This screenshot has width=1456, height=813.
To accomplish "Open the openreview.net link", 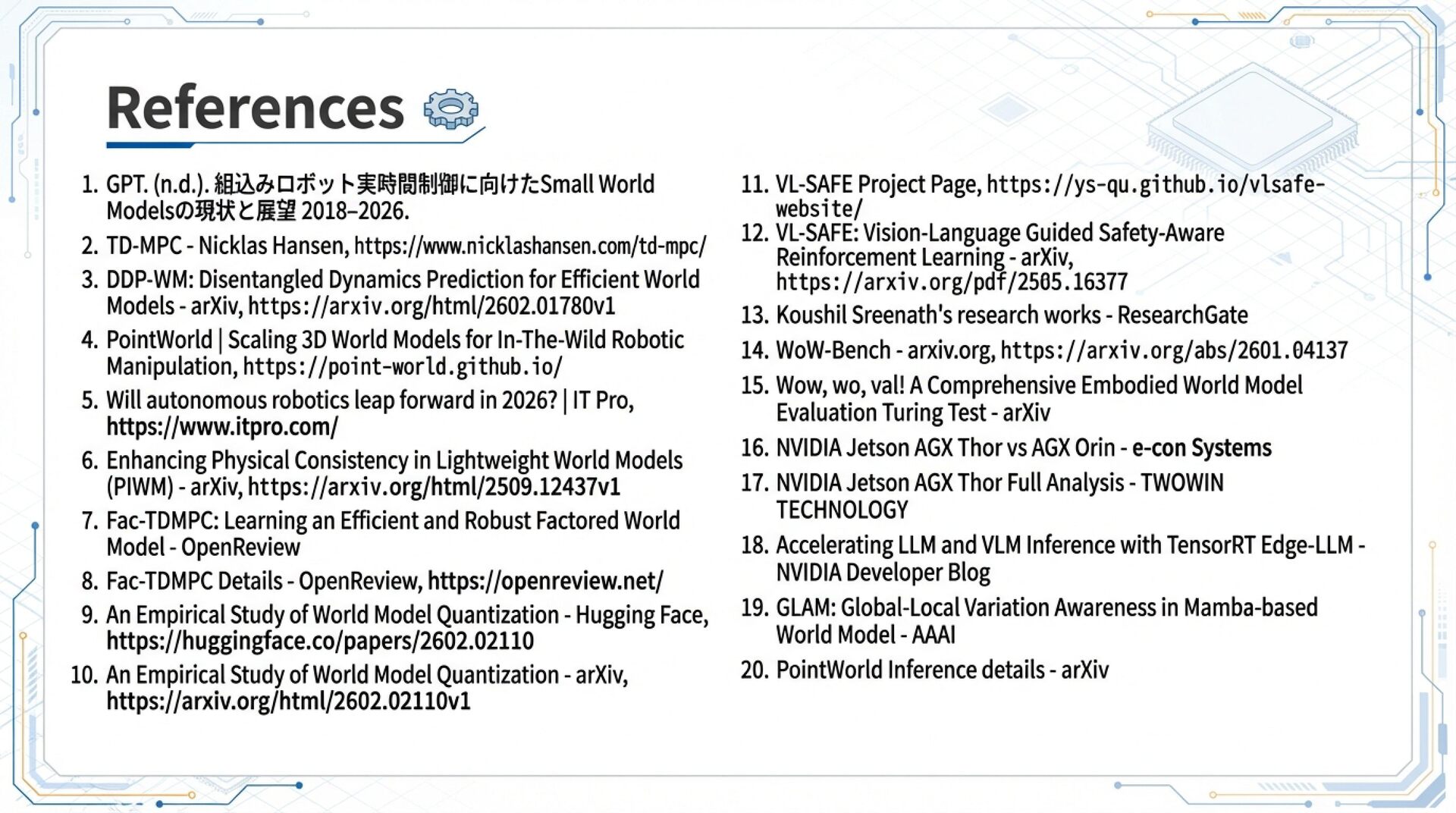I will (x=545, y=581).
